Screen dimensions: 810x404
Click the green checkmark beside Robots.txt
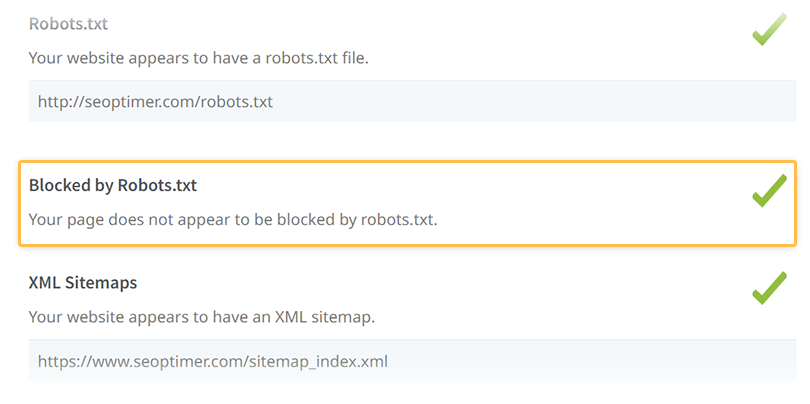pyautogui.click(x=769, y=30)
